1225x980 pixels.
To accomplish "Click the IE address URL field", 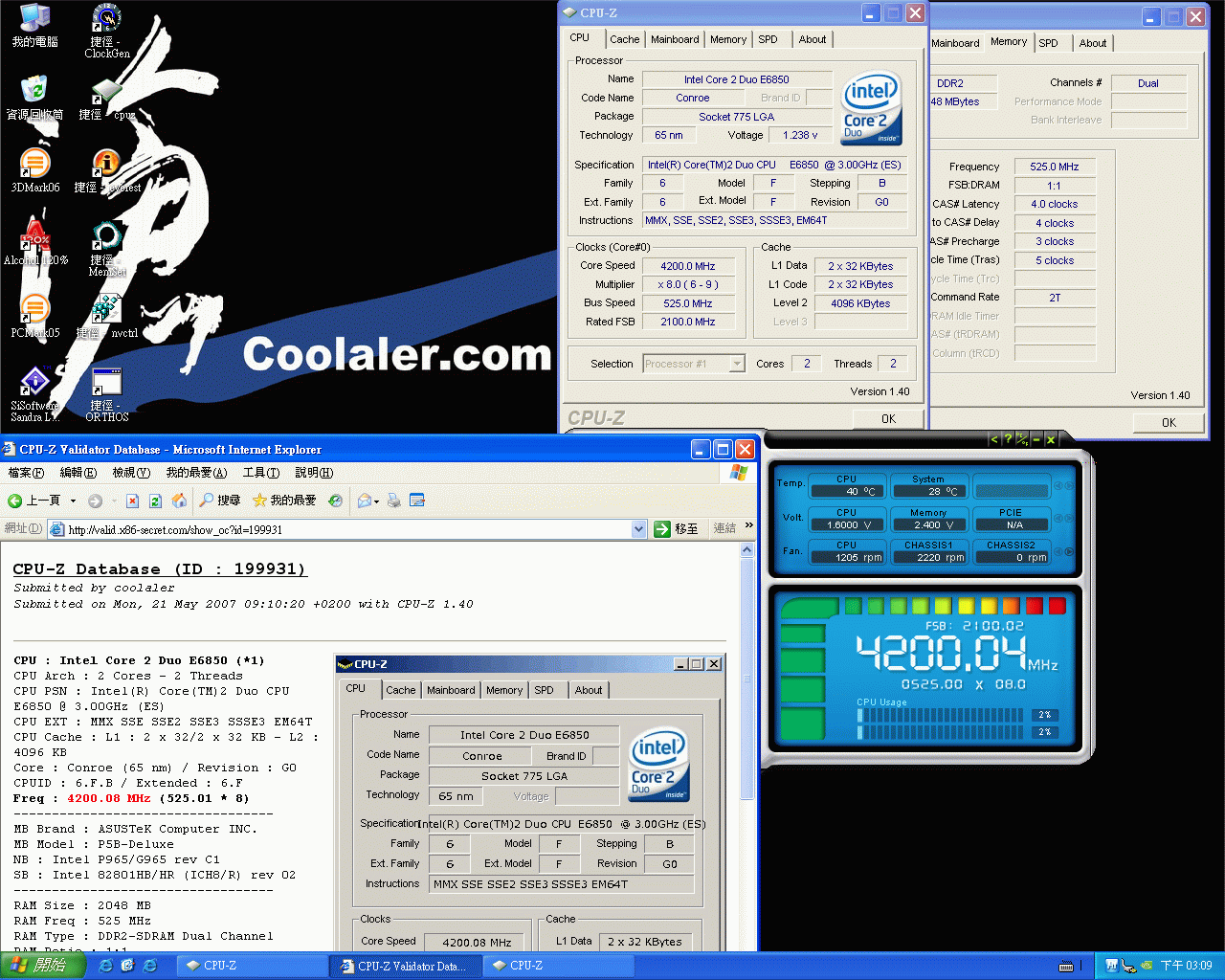I will click(348, 529).
